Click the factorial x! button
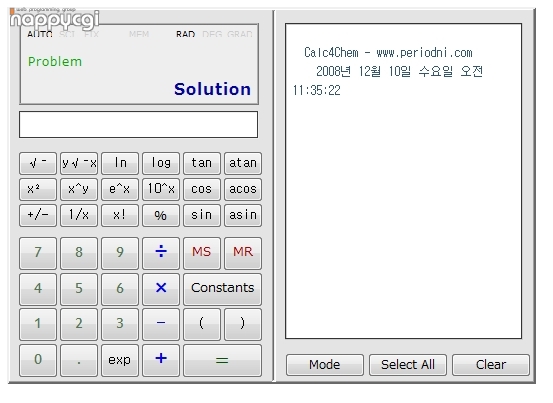Image resolution: width=553 pixels, height=403 pixels. coord(120,215)
